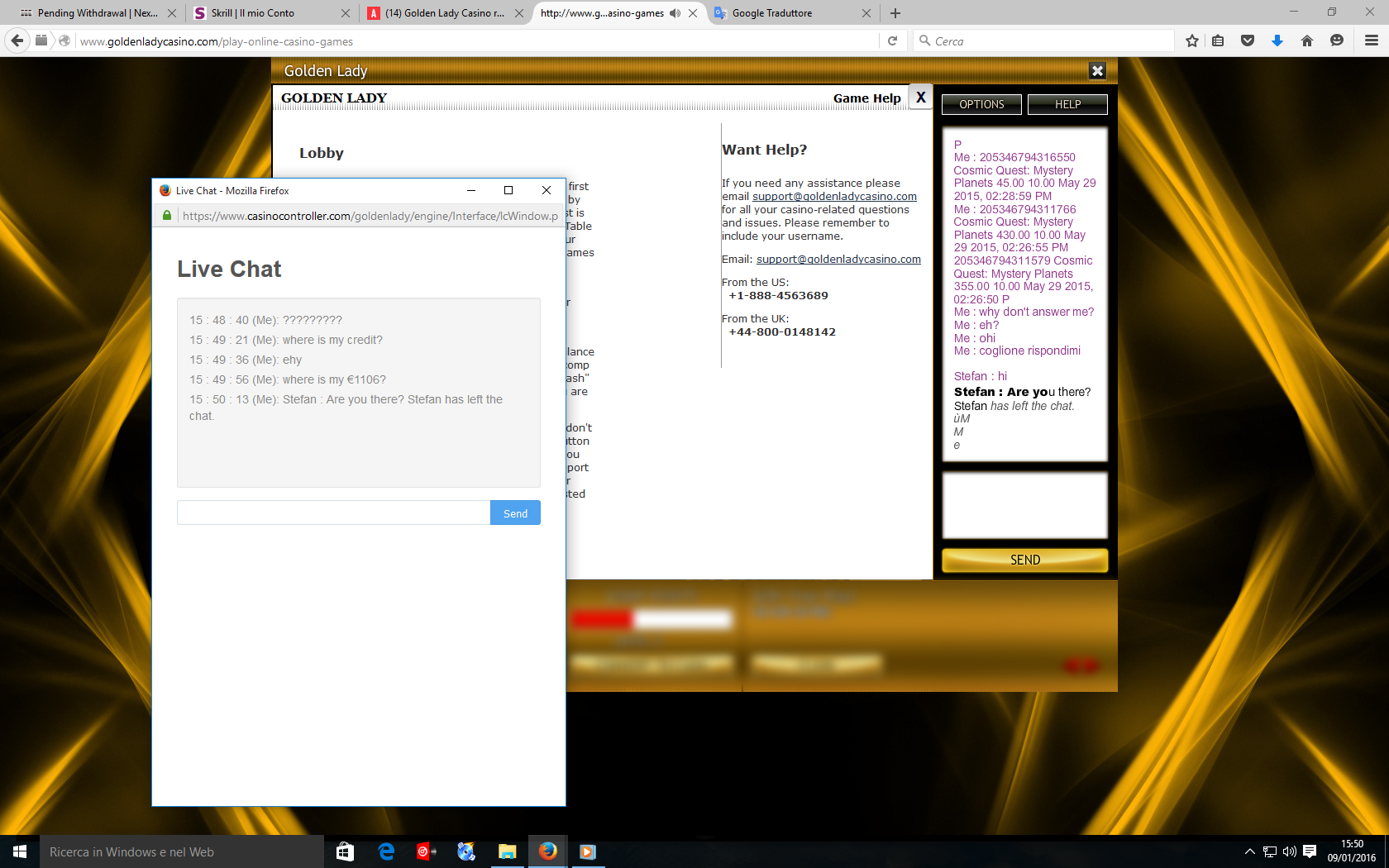Close the Google Traduttore tab
This screenshot has width=1389, height=868.
pos(866,13)
